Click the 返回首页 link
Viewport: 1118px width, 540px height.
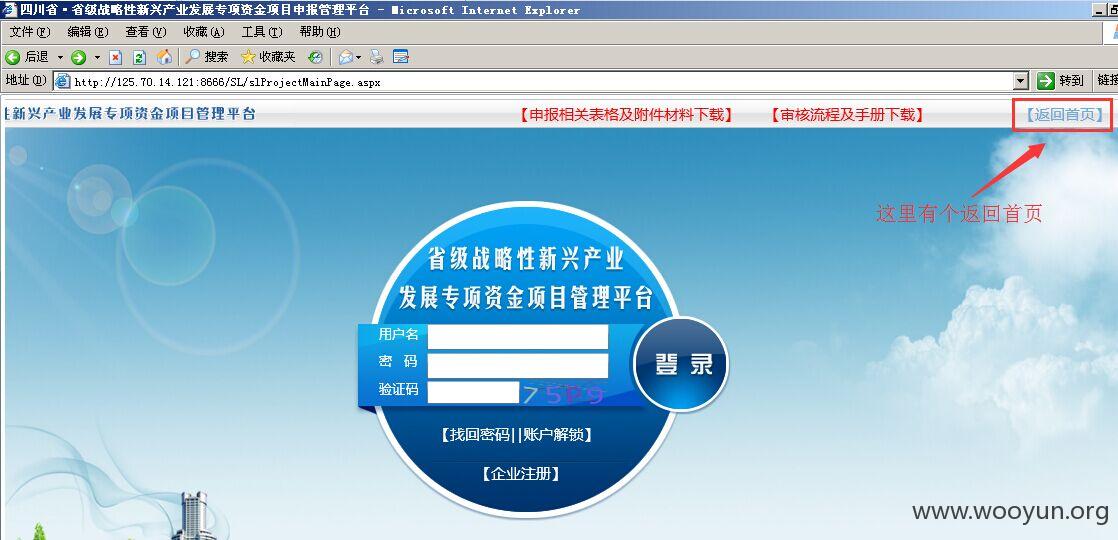1065,114
